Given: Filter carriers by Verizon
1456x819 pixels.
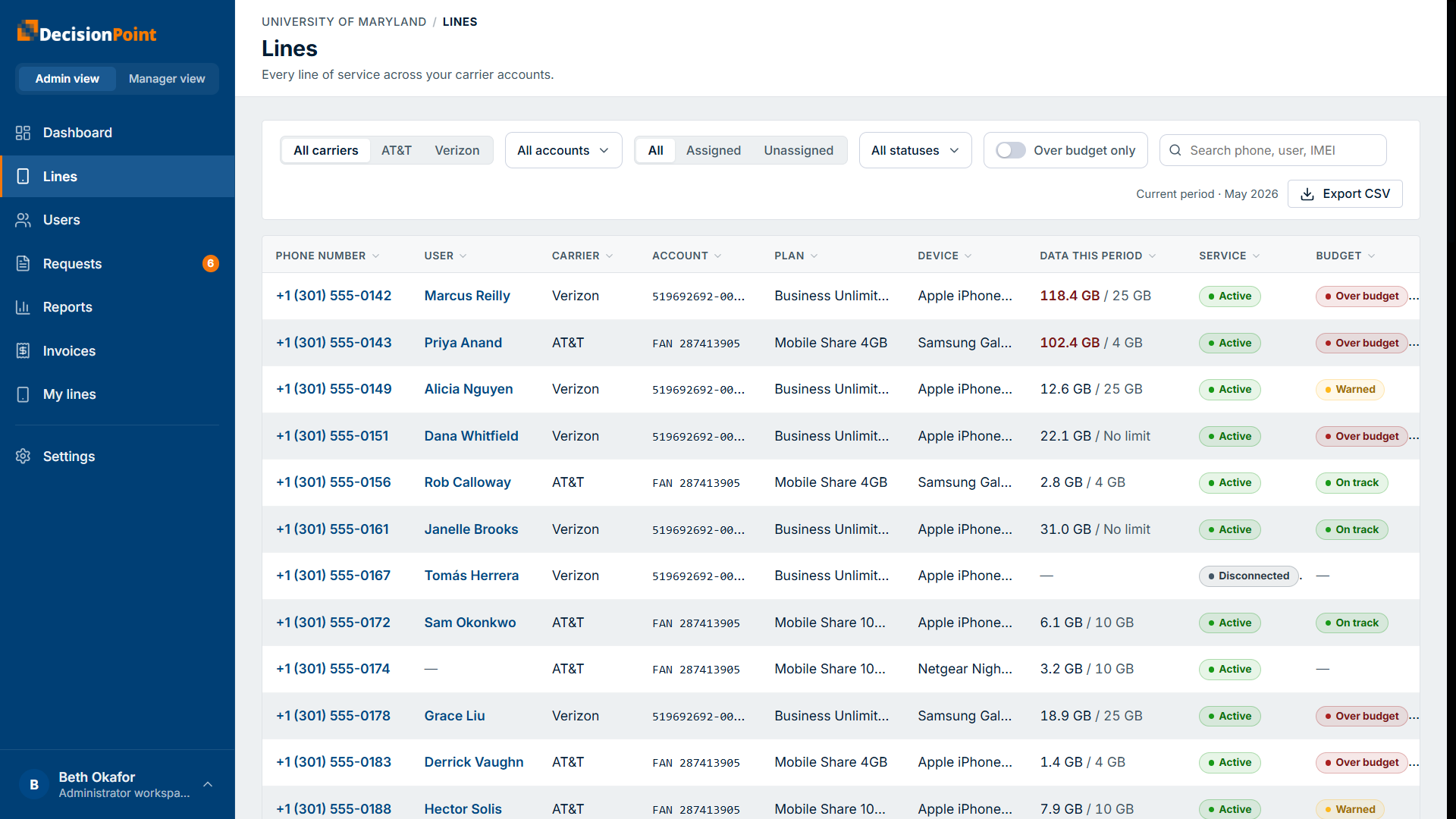Looking at the screenshot, I should [457, 150].
